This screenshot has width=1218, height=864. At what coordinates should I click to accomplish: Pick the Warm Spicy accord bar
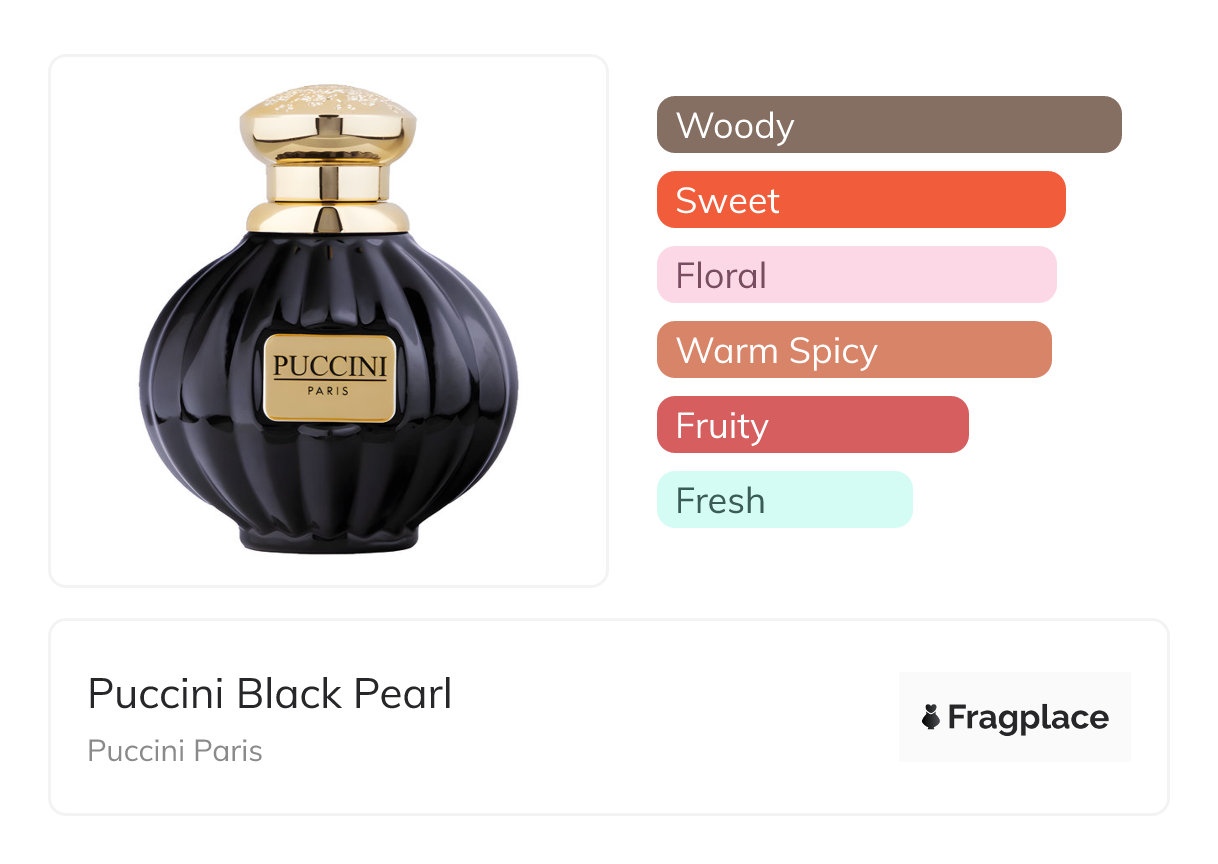(x=853, y=350)
